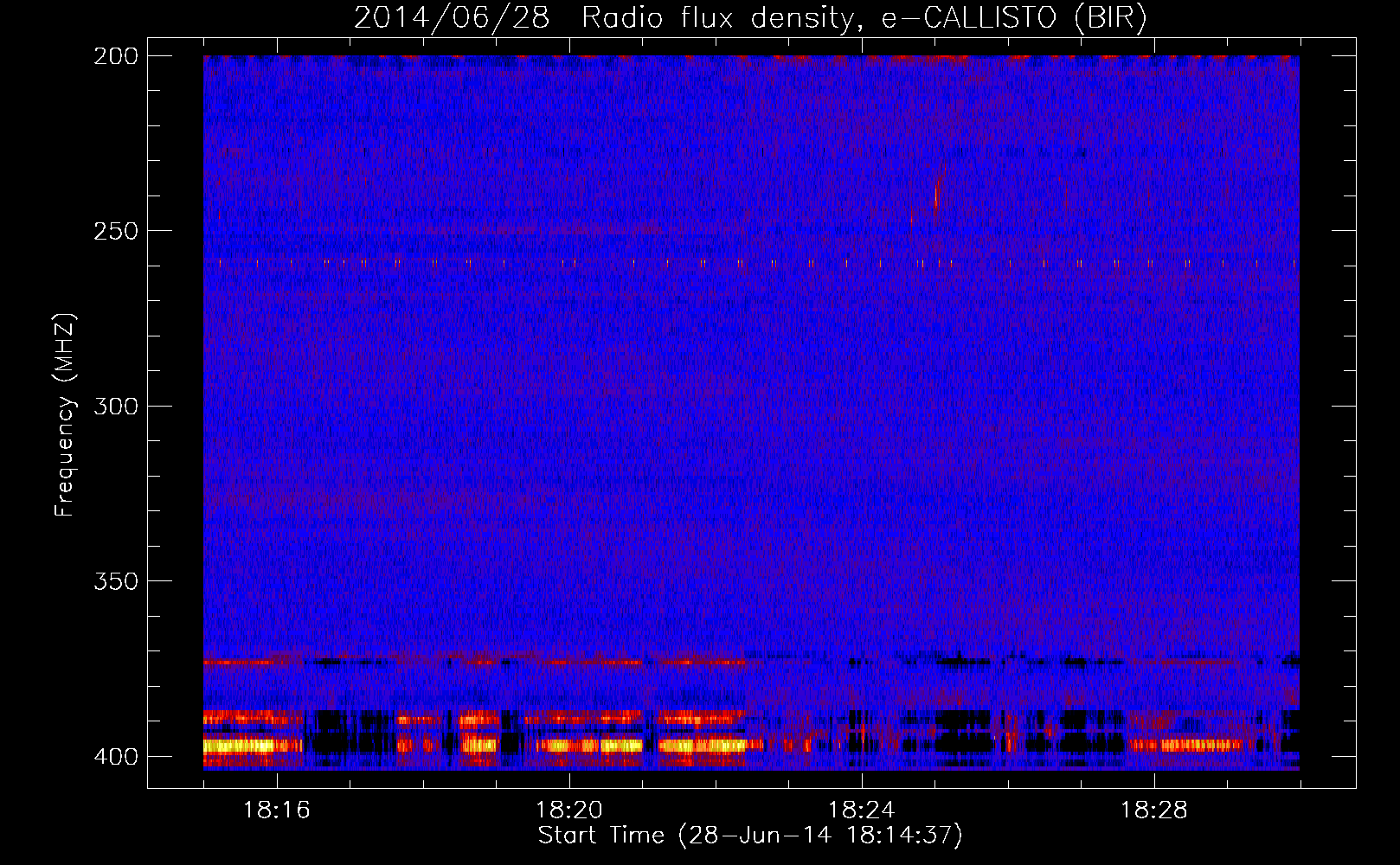Click the 18:20 time tick label
Screen dimensions: 1400x865
(568, 811)
